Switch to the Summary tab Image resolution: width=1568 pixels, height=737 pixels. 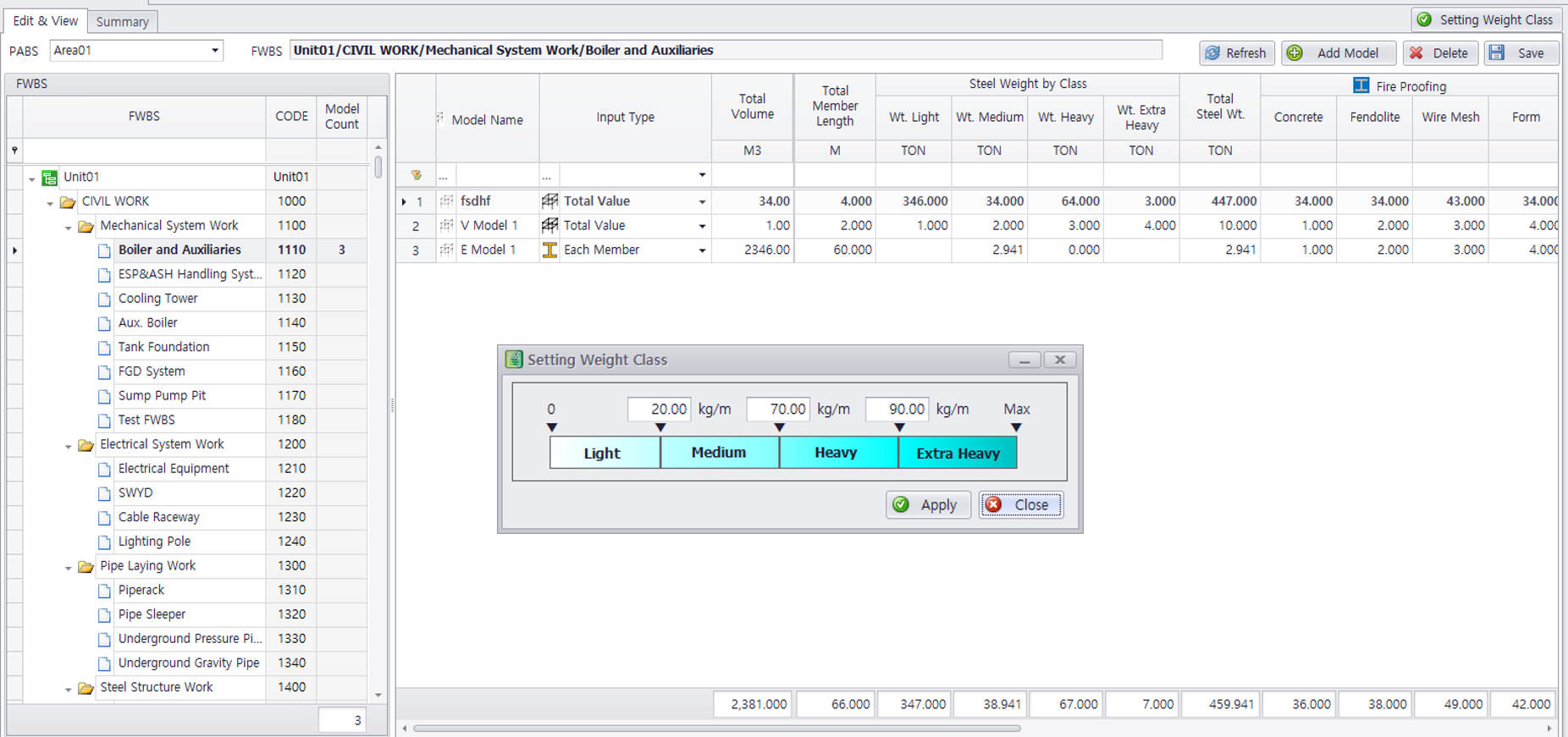(122, 21)
